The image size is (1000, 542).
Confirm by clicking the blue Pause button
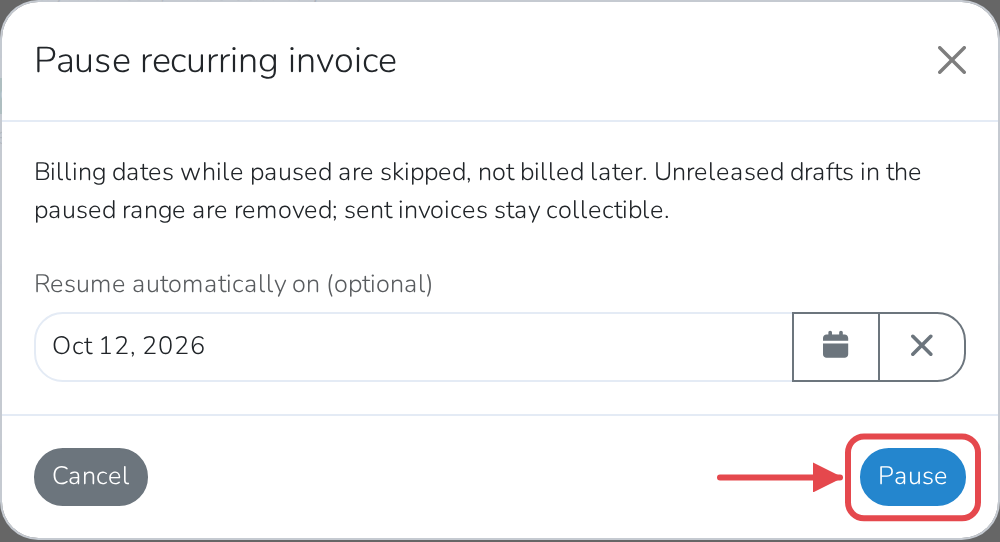coord(913,476)
